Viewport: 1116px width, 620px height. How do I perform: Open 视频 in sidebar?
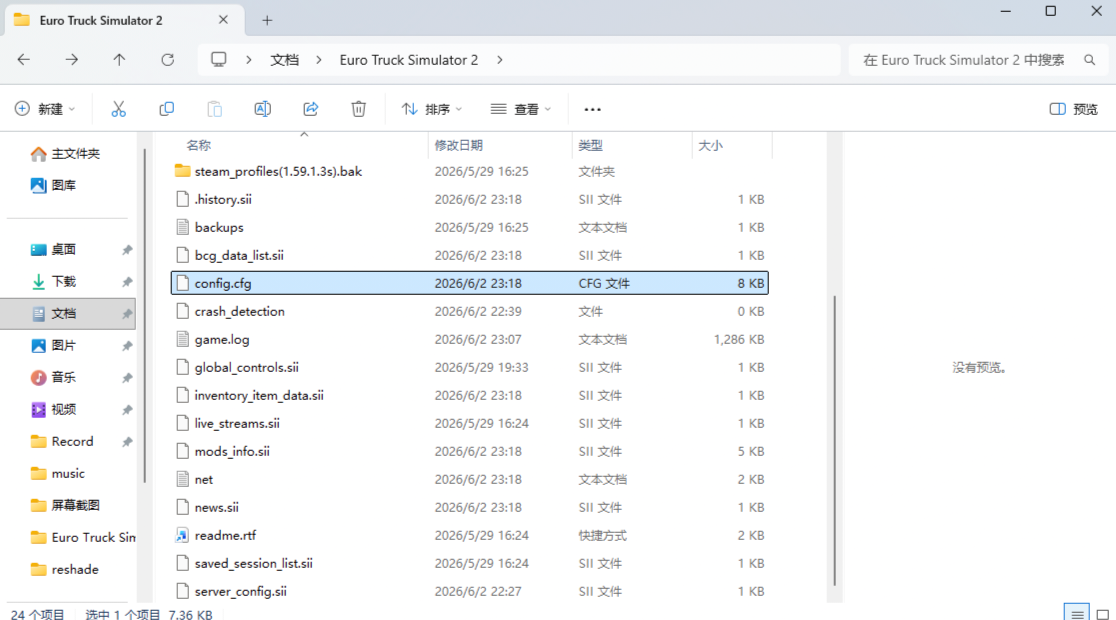click(x=53, y=410)
